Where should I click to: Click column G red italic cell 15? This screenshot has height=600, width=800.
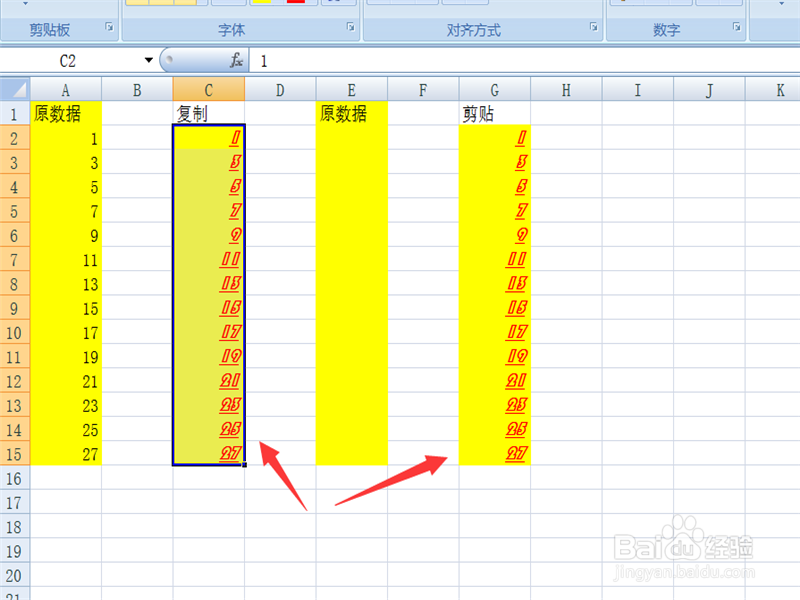point(494,308)
